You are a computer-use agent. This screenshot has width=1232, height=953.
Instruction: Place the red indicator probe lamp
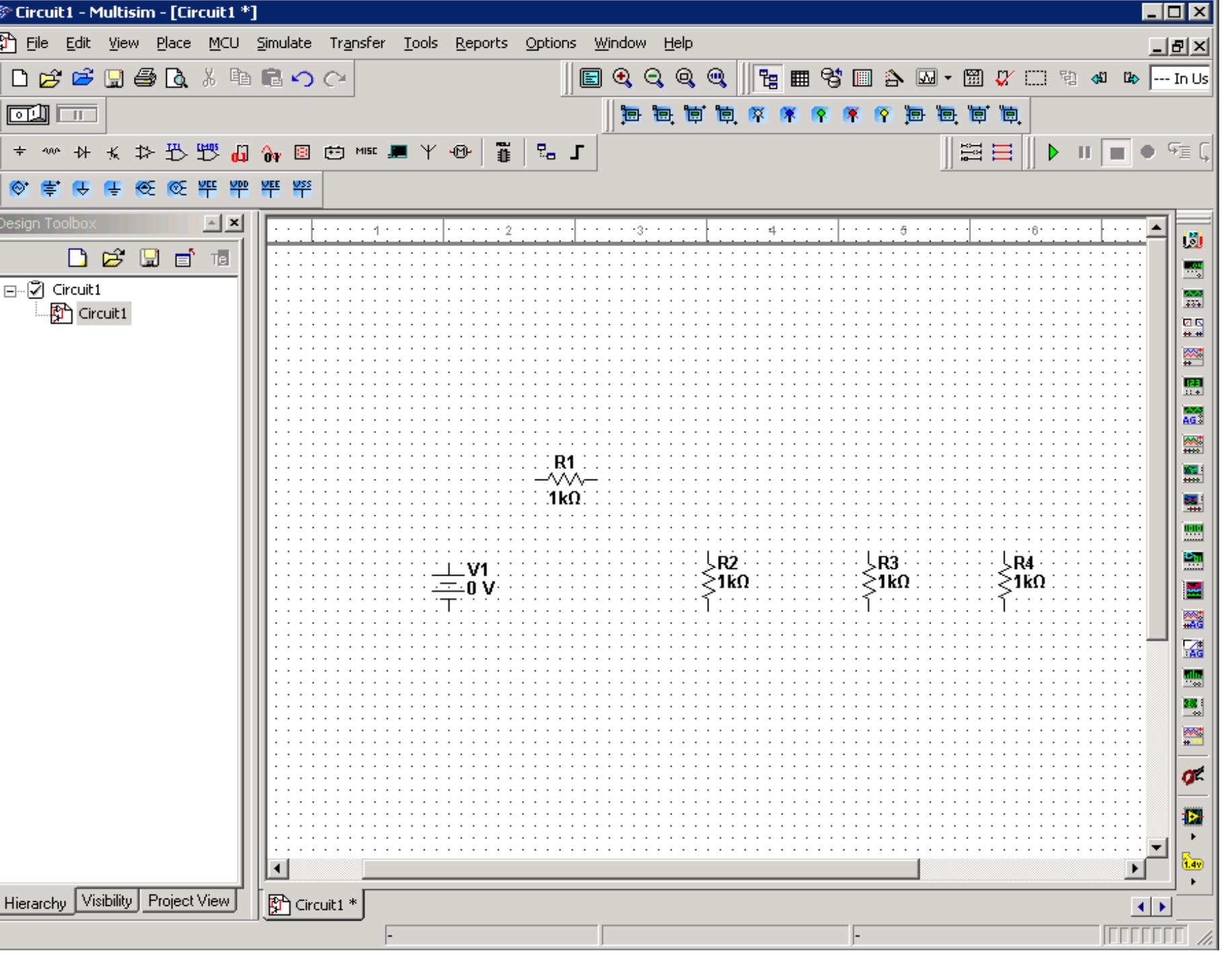point(853,116)
